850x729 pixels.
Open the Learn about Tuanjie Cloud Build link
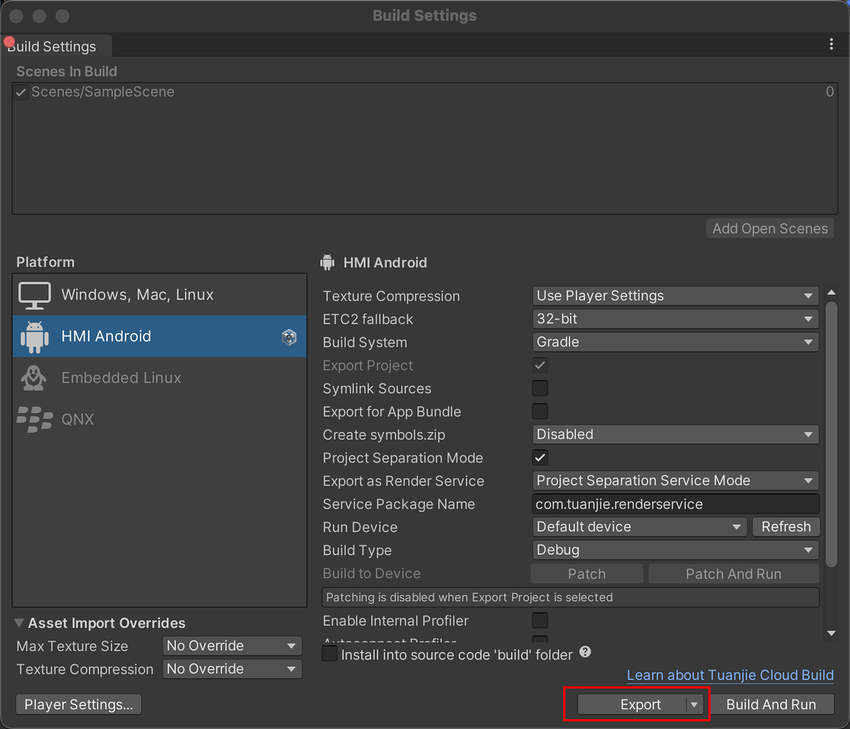pyautogui.click(x=730, y=676)
